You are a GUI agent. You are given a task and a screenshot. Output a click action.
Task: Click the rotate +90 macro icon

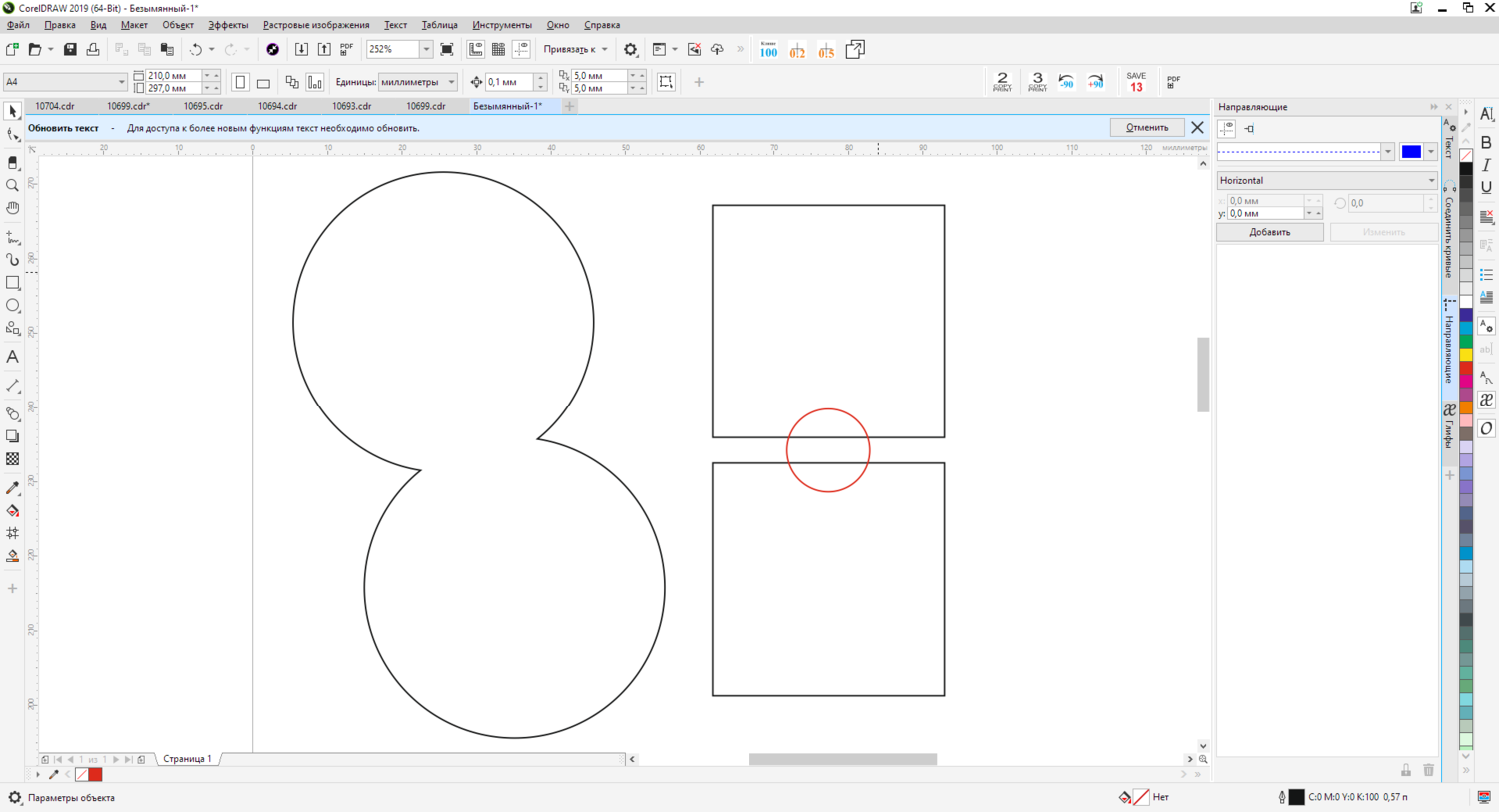click(1096, 82)
